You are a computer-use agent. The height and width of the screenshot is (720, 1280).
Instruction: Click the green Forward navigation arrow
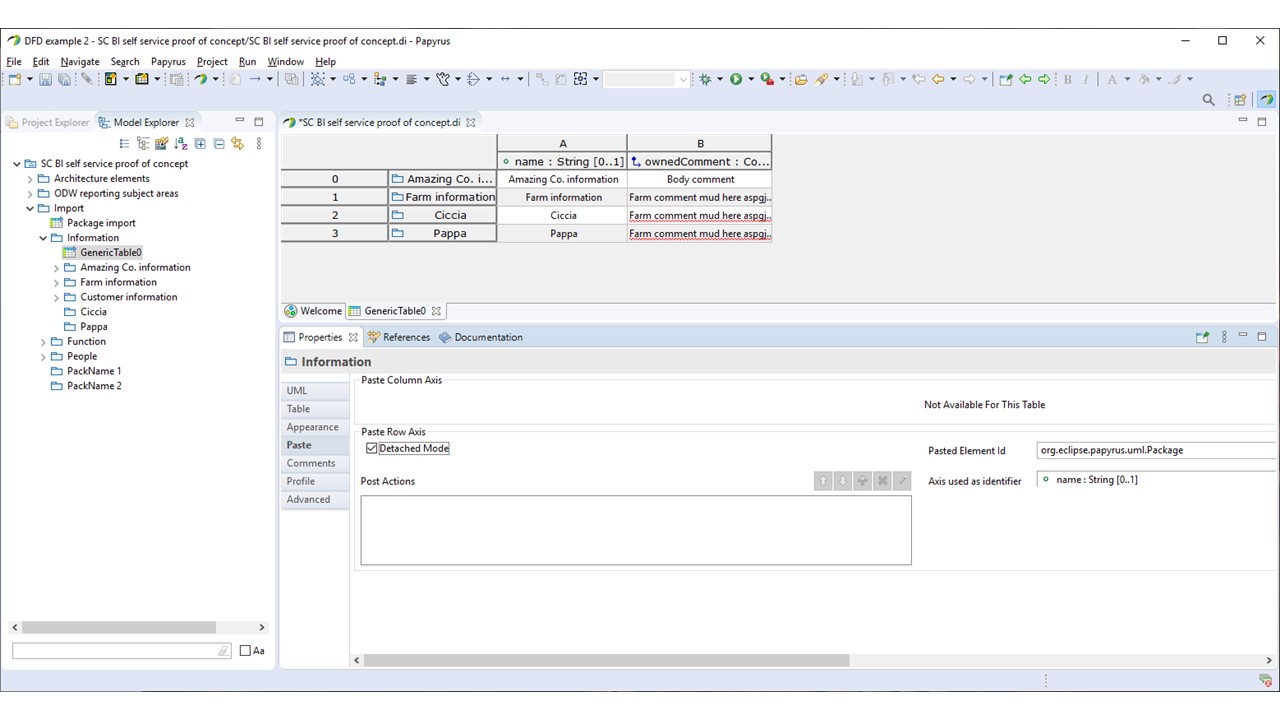pos(1044,79)
